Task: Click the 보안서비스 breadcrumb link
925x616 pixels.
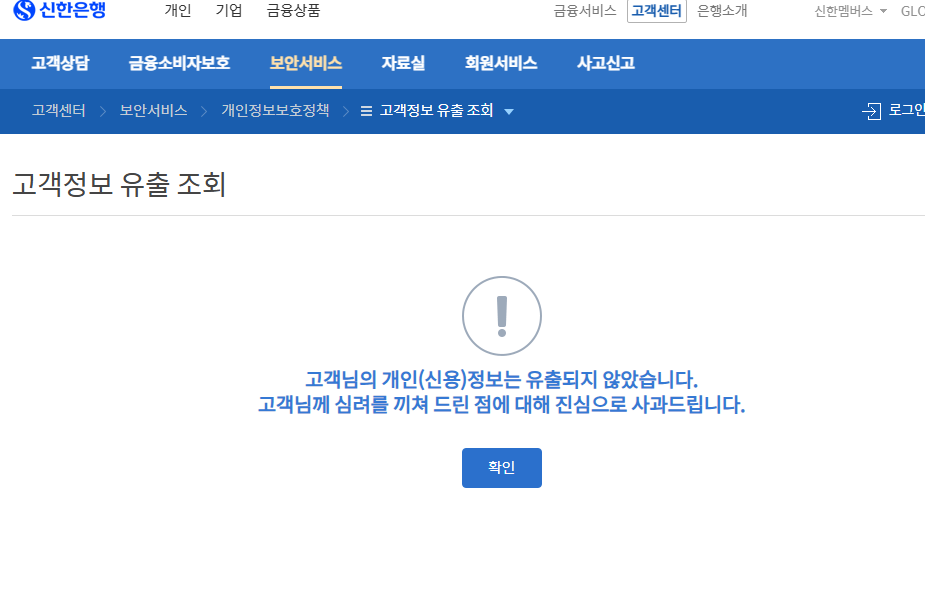Action: click(153, 110)
